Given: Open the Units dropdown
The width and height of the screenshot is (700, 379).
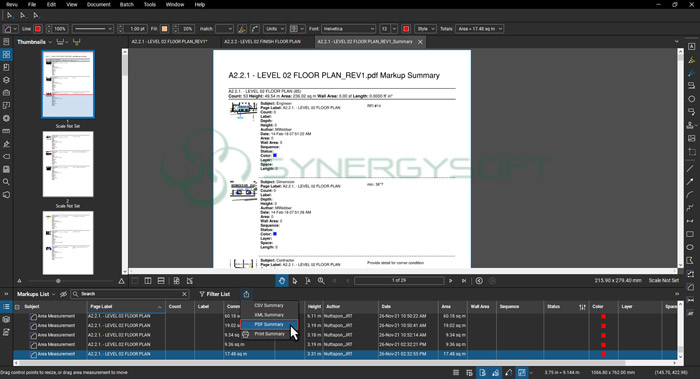Looking at the screenshot, I should coord(274,29).
